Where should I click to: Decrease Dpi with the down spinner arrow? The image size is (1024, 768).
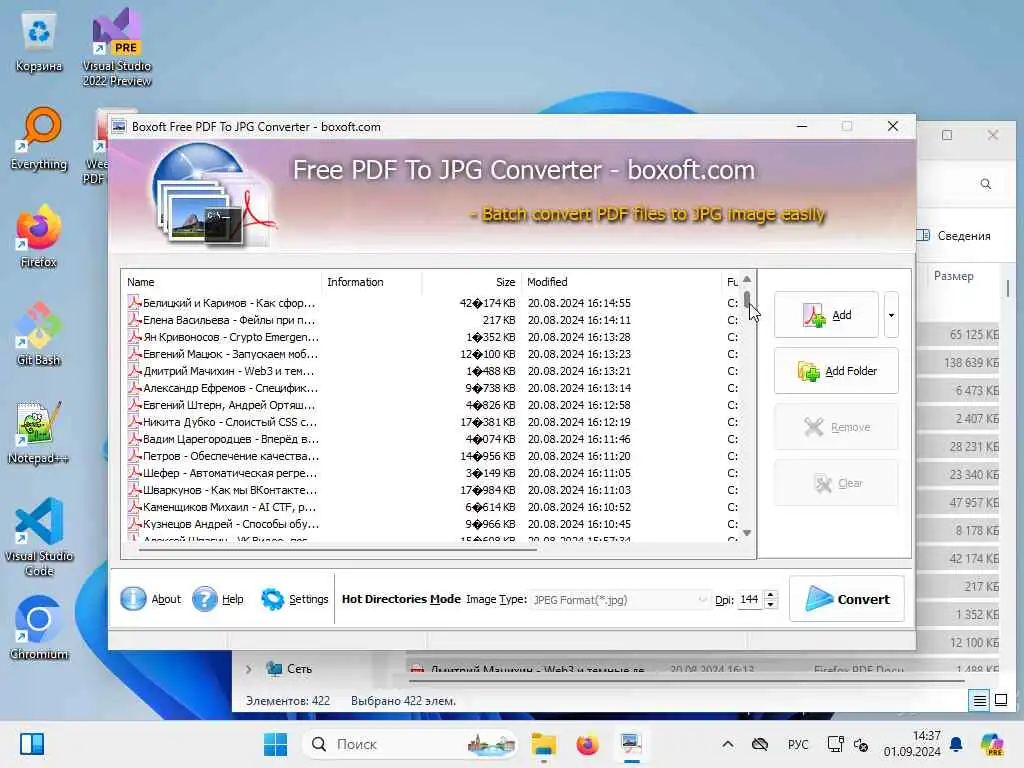[x=771, y=604]
